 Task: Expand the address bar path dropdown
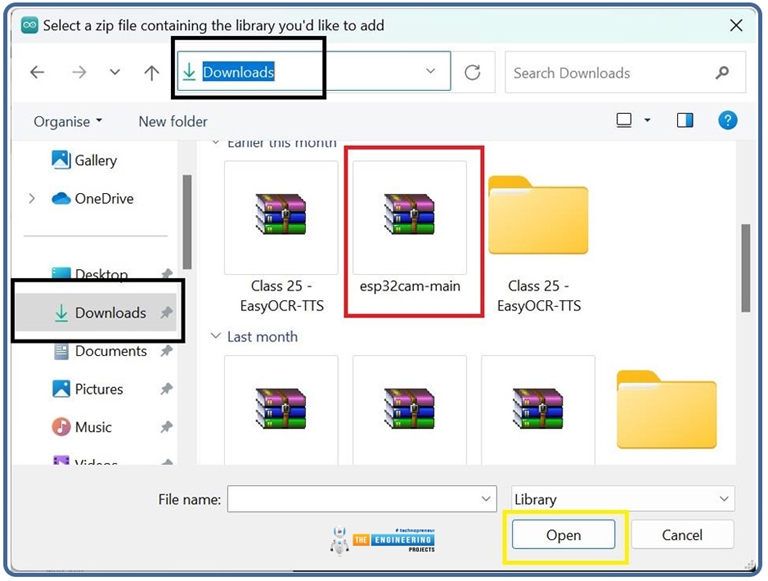[431, 72]
